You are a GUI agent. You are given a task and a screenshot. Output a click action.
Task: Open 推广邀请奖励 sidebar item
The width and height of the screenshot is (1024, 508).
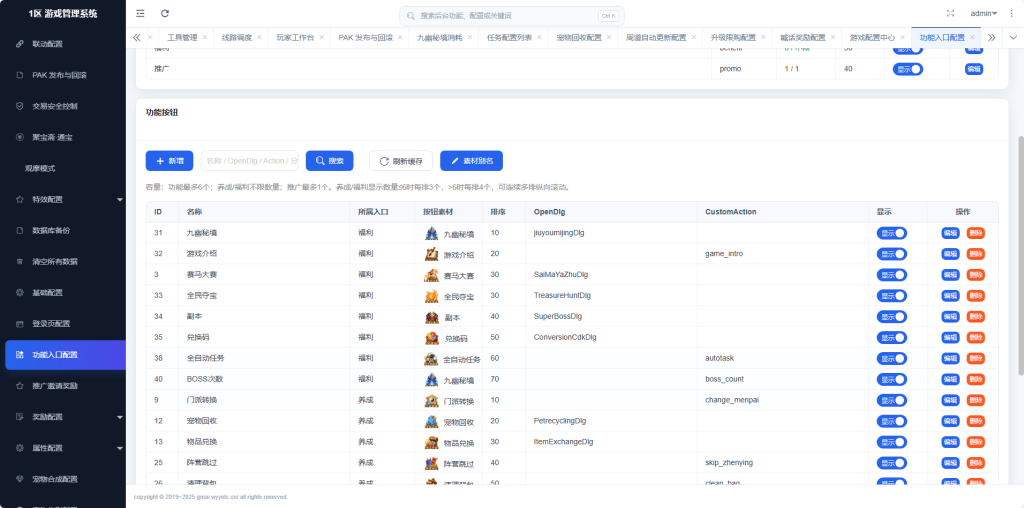click(x=63, y=386)
